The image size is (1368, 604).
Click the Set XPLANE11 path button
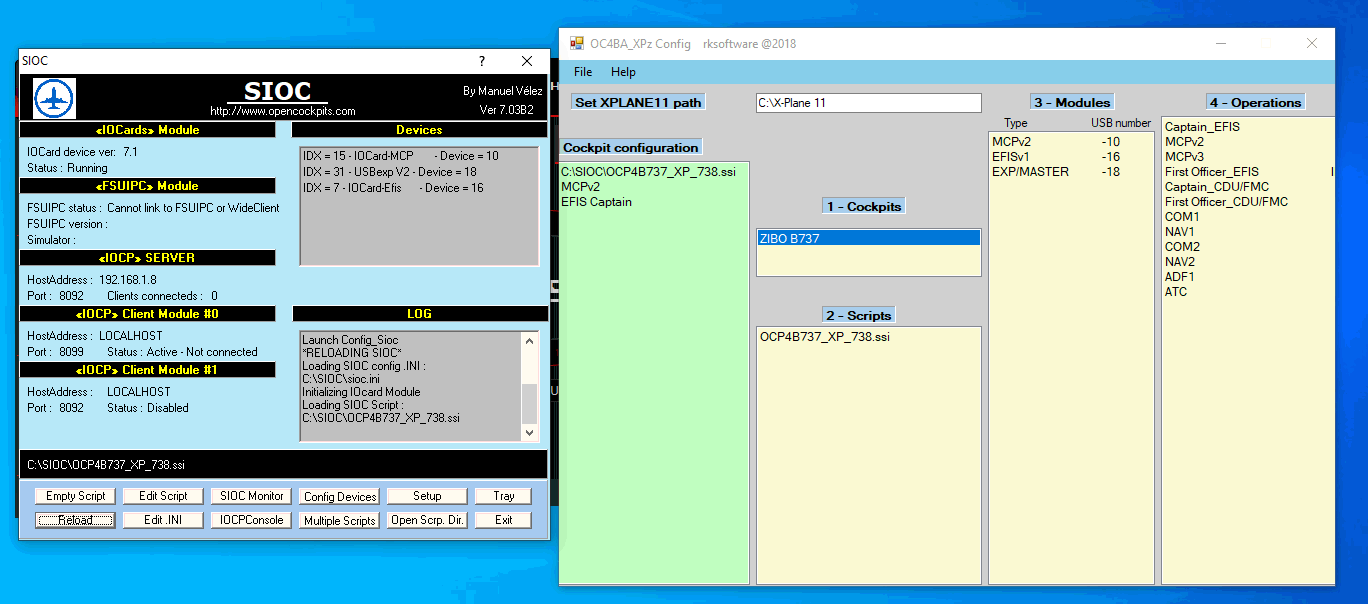click(637, 101)
